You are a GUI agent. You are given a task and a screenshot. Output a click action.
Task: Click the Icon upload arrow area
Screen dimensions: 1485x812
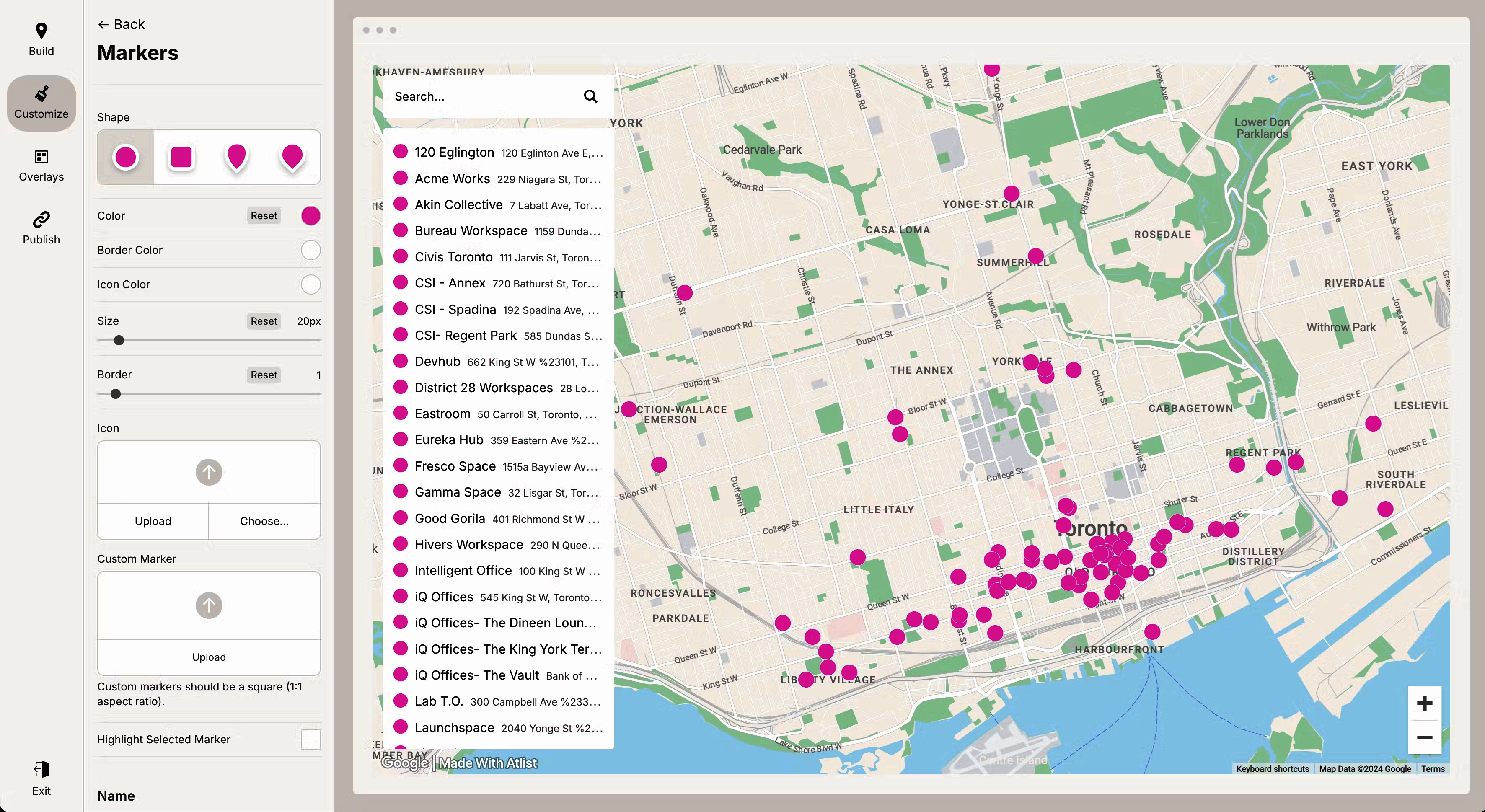209,472
